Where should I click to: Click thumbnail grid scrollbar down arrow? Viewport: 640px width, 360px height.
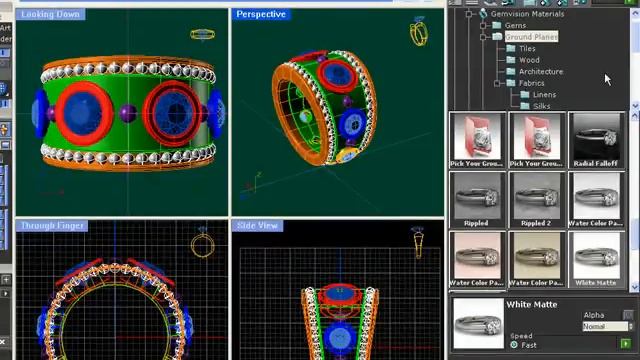(635, 287)
